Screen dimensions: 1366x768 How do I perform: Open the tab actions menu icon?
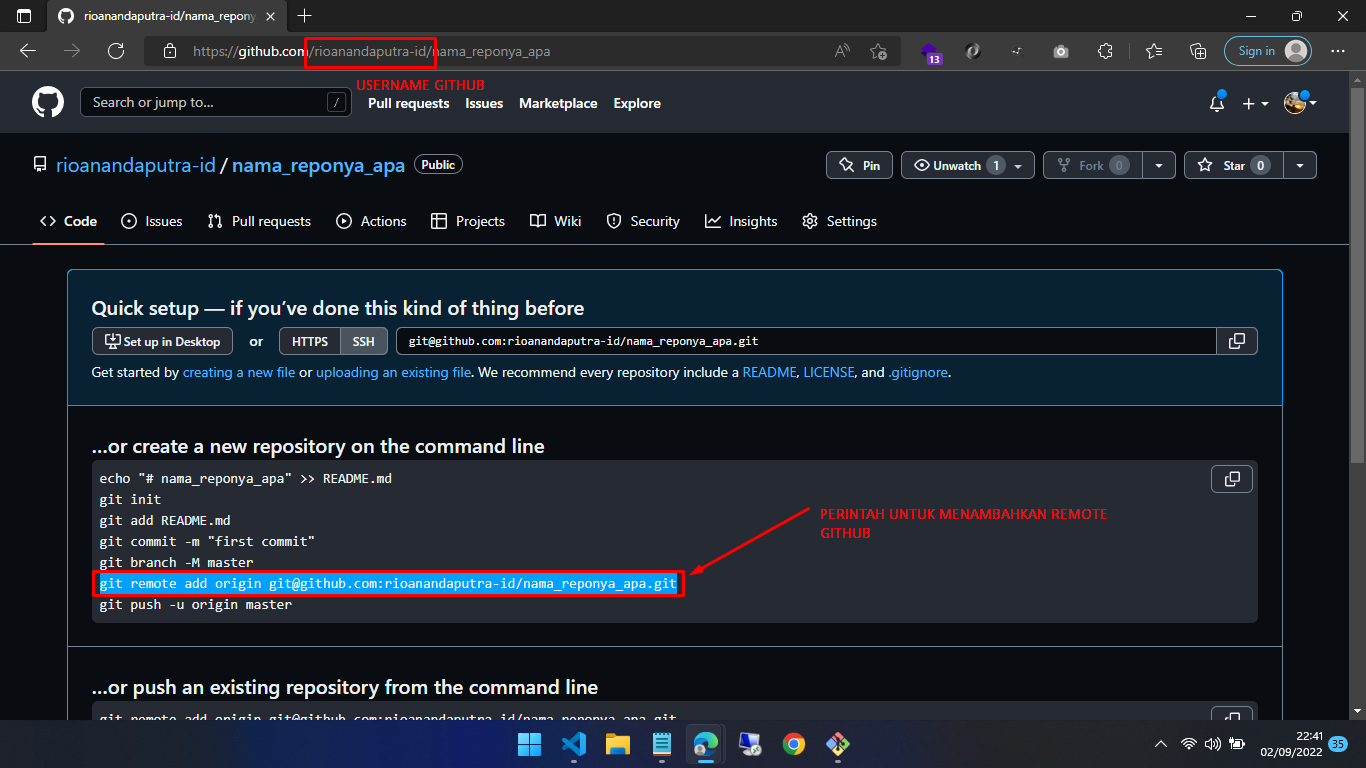coord(24,16)
